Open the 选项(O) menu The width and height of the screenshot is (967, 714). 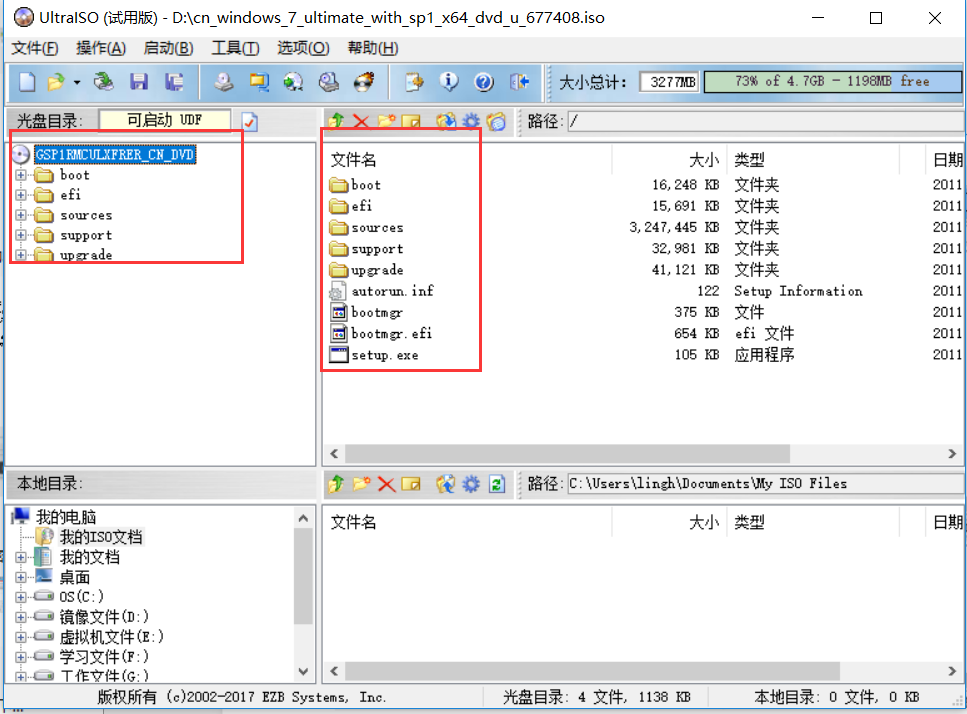(303, 48)
